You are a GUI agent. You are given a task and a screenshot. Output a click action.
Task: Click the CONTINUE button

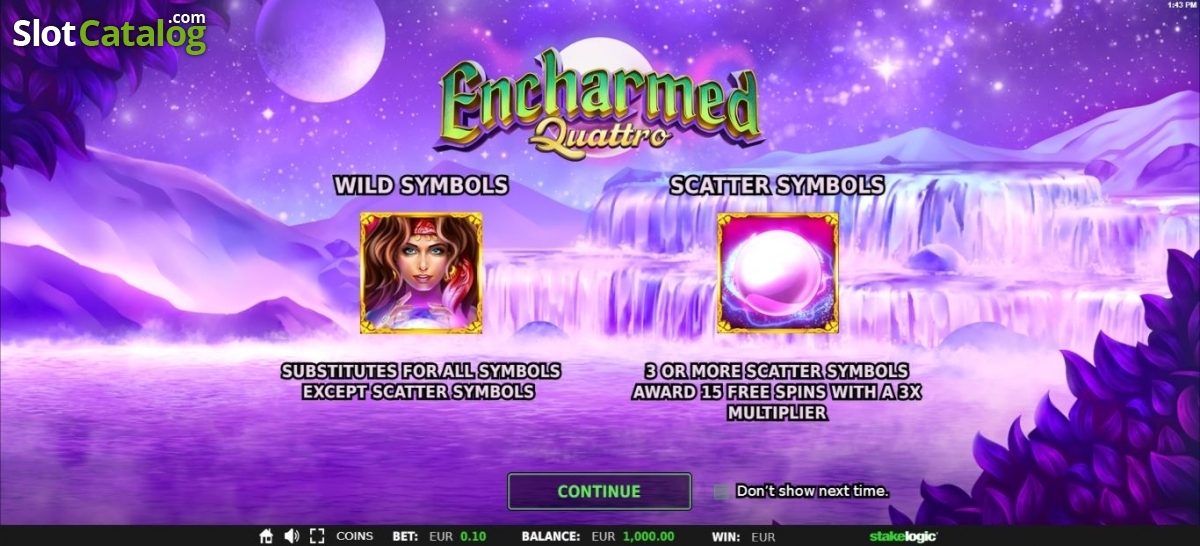coord(599,491)
